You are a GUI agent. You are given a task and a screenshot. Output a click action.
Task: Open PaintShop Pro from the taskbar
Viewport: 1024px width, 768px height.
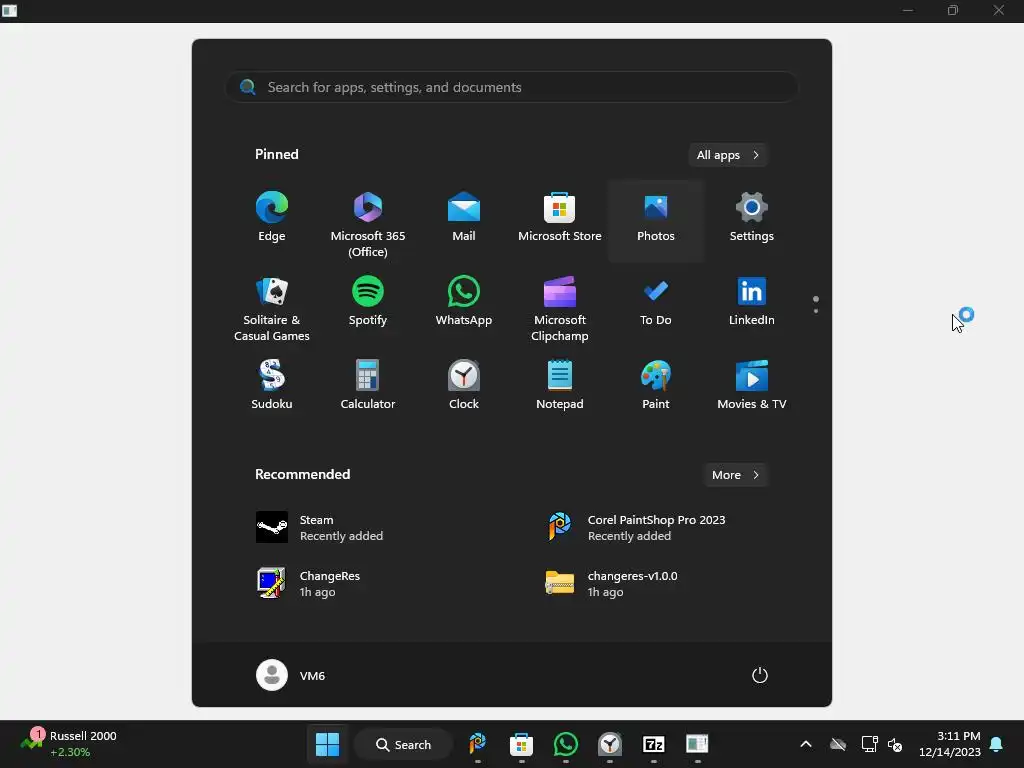tap(478, 744)
